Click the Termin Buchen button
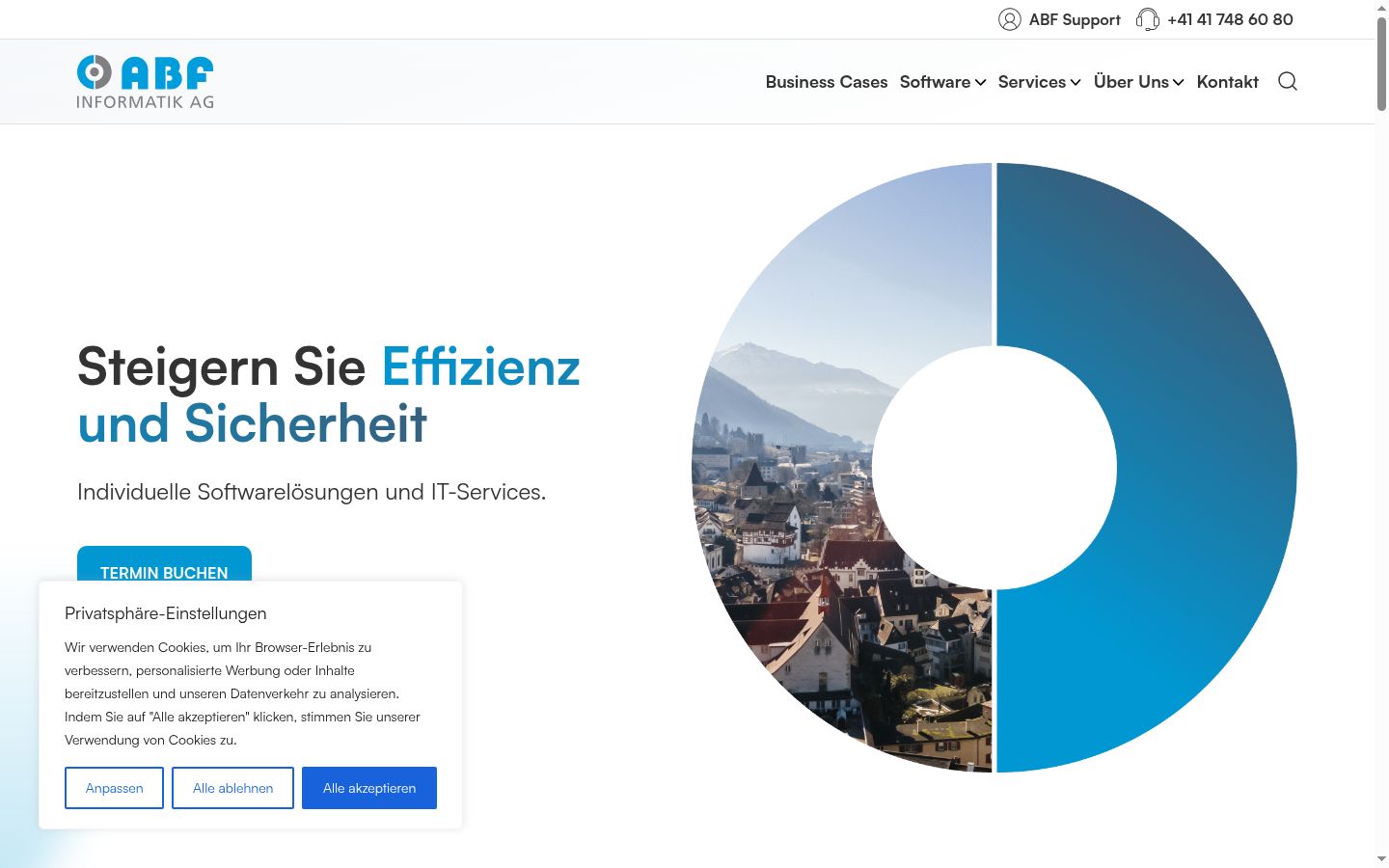The image size is (1389, 868). tap(164, 564)
